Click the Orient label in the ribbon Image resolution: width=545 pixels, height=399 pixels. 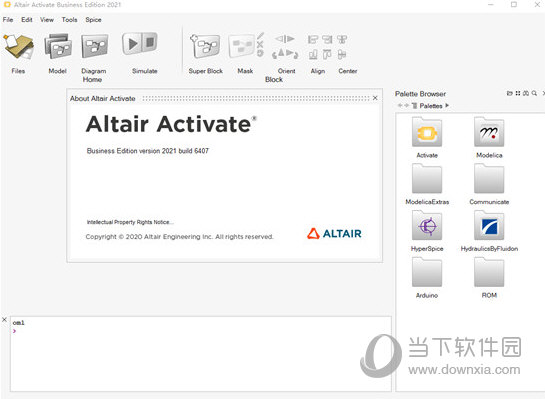tap(286, 71)
